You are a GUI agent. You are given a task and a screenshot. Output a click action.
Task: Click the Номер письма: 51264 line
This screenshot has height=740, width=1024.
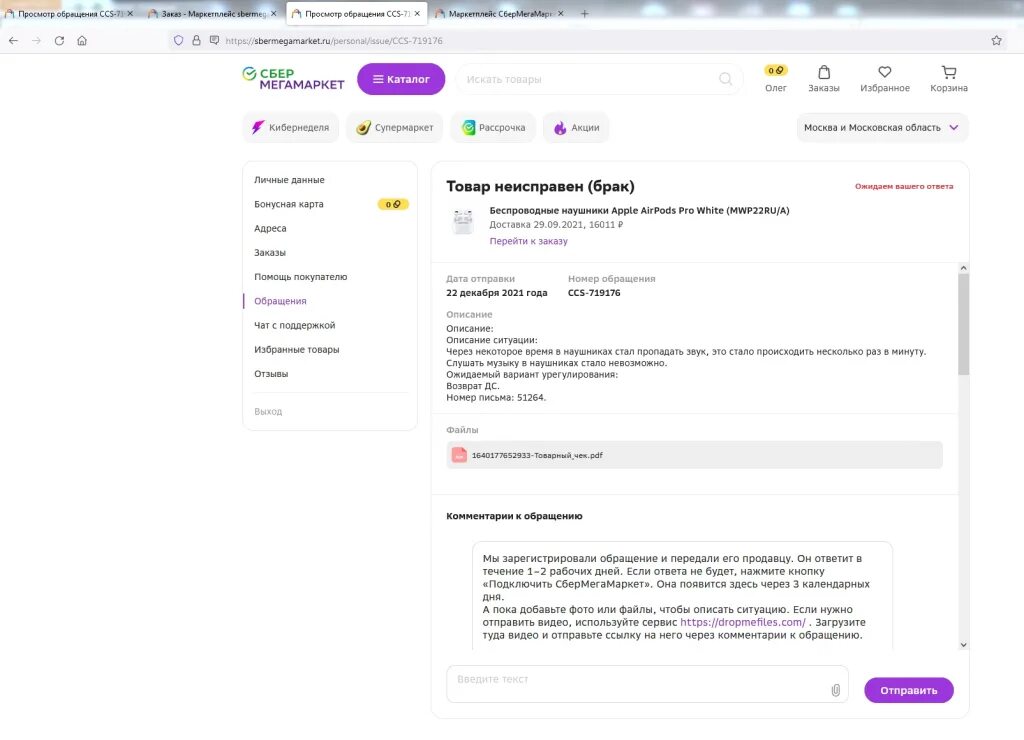pos(496,397)
